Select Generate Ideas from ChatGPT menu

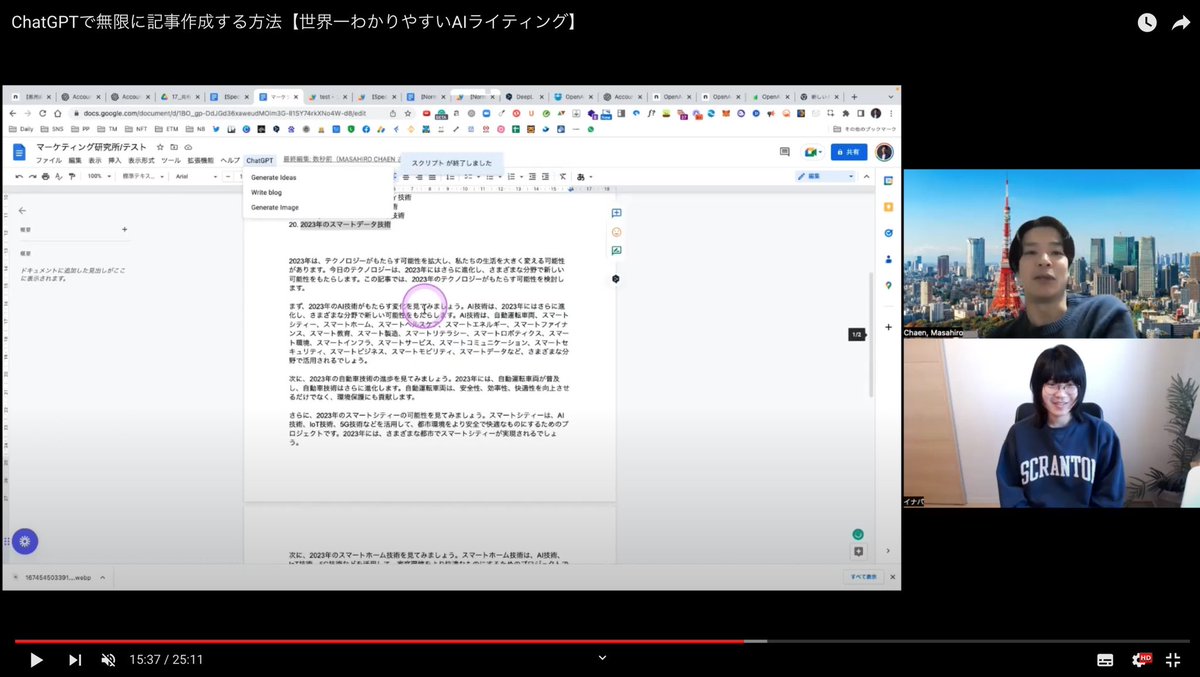[x=273, y=177]
